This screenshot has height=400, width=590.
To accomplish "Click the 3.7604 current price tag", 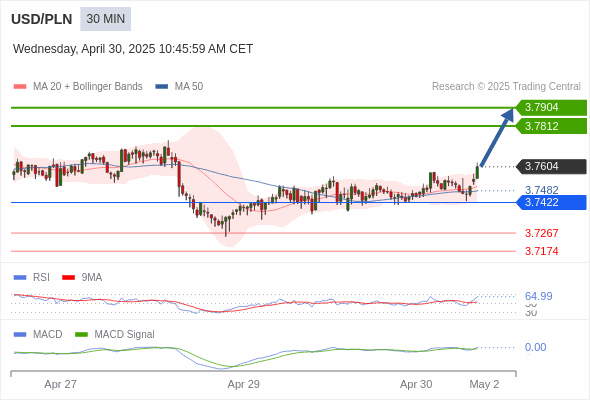I will [551, 166].
